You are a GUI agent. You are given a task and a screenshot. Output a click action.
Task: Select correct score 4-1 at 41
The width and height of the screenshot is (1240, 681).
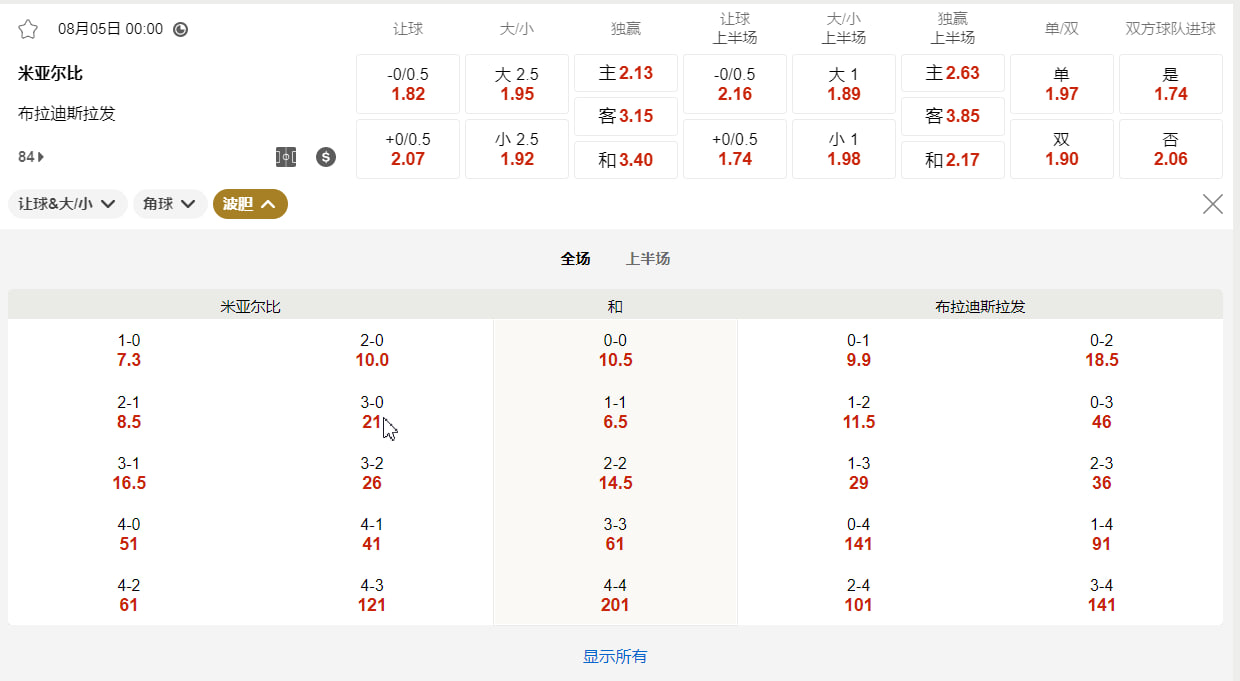(x=372, y=534)
